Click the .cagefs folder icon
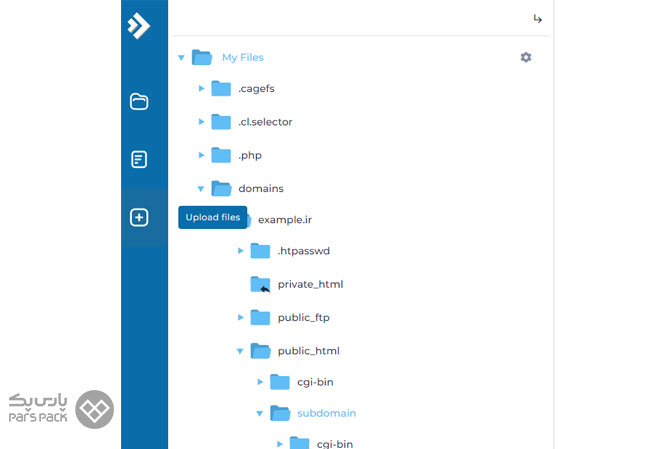Image resolution: width=648 pixels, height=449 pixels. coord(221,88)
